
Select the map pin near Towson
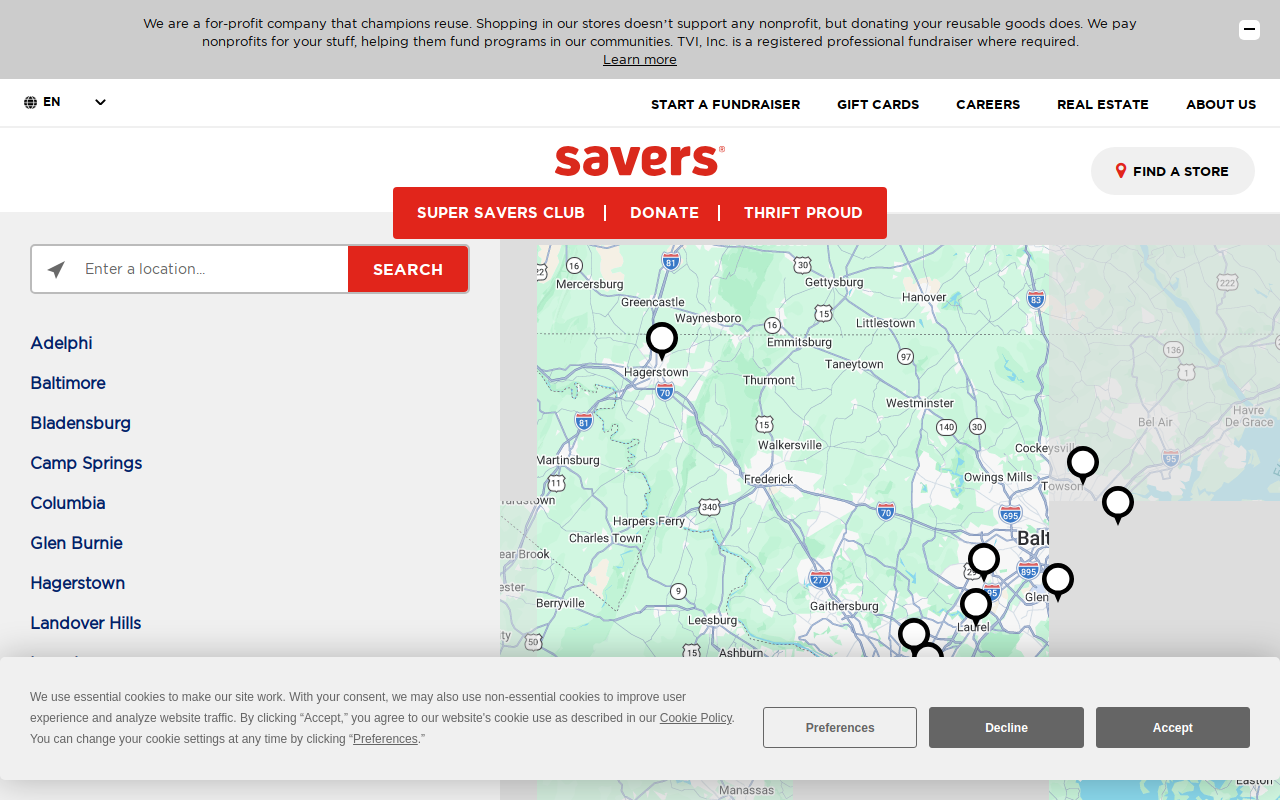(x=1082, y=465)
